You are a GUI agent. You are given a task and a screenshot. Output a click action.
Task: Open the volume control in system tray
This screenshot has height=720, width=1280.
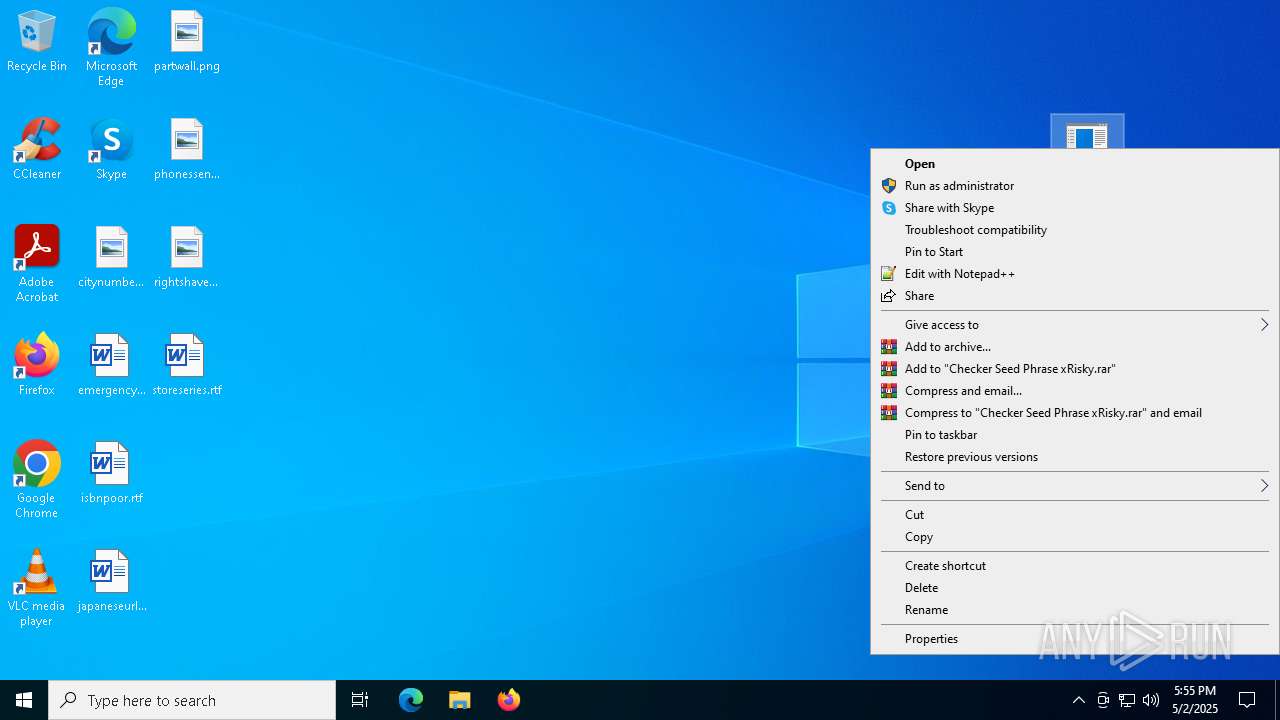point(1151,700)
